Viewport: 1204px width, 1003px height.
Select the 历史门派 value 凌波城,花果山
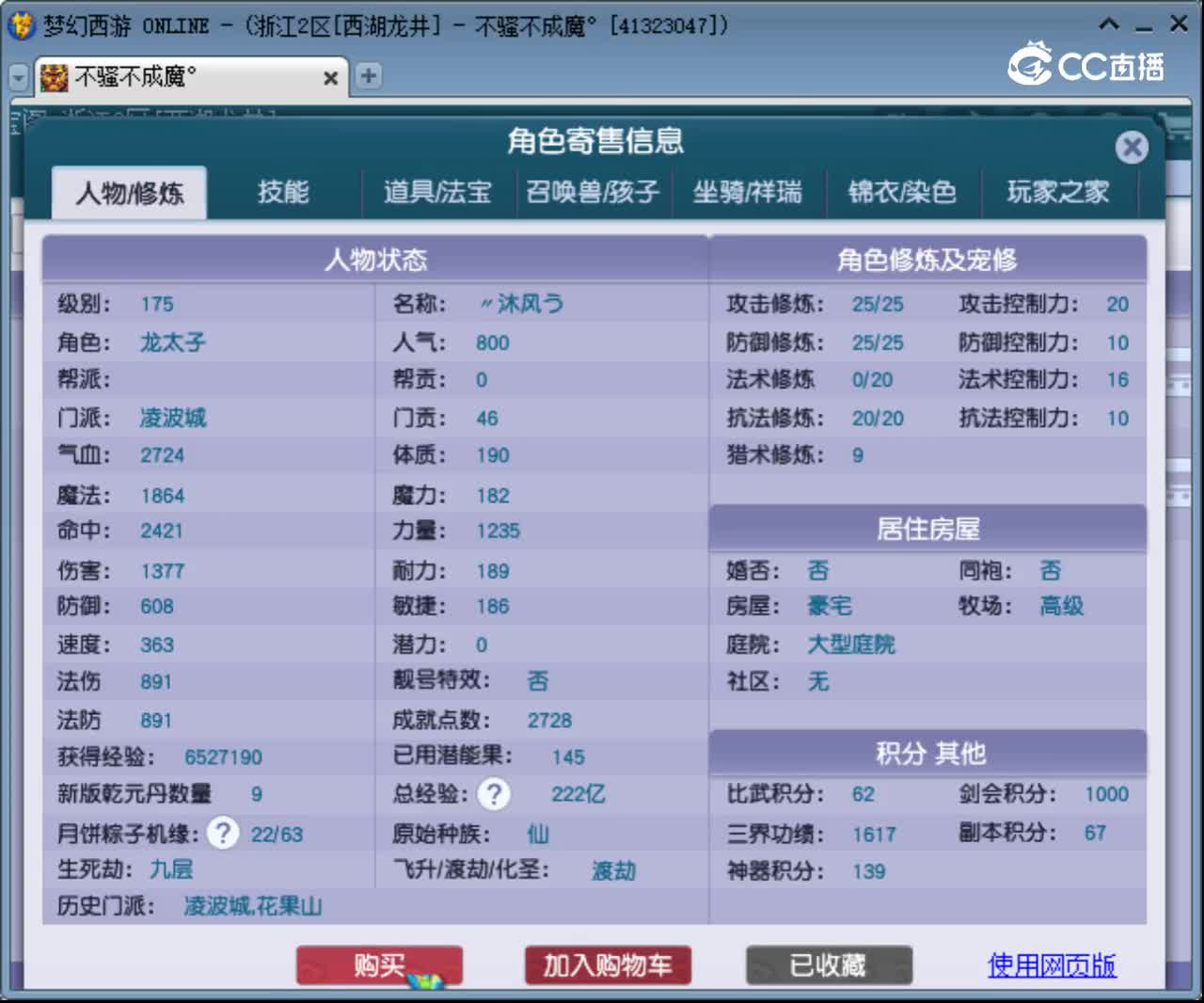(x=253, y=906)
